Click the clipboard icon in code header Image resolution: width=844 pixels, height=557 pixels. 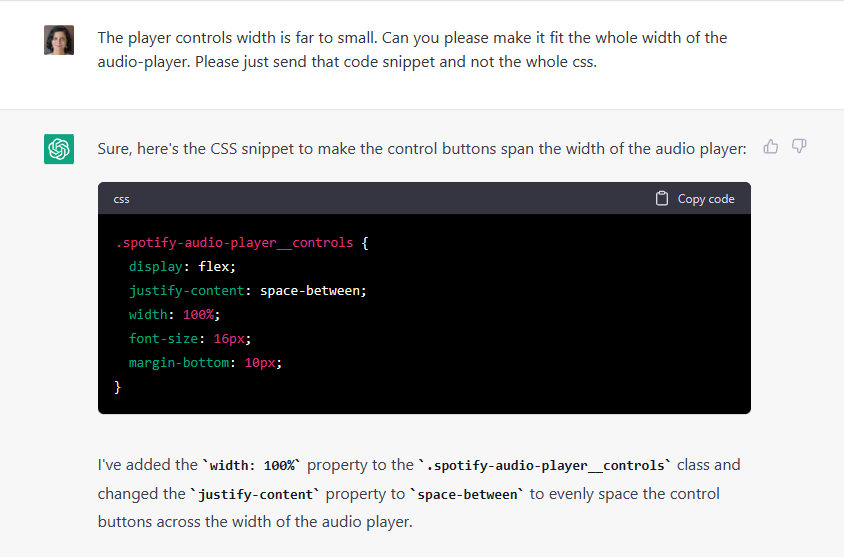click(x=662, y=199)
